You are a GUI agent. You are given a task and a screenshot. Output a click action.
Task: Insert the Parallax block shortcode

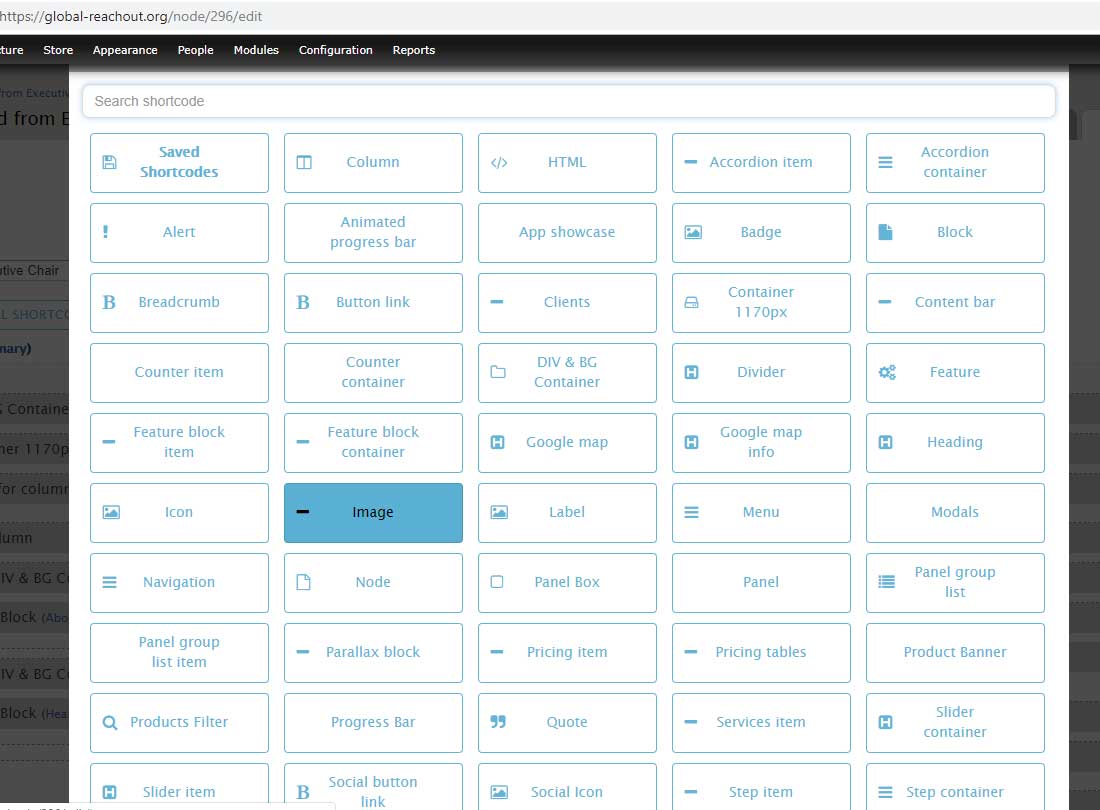[373, 653]
